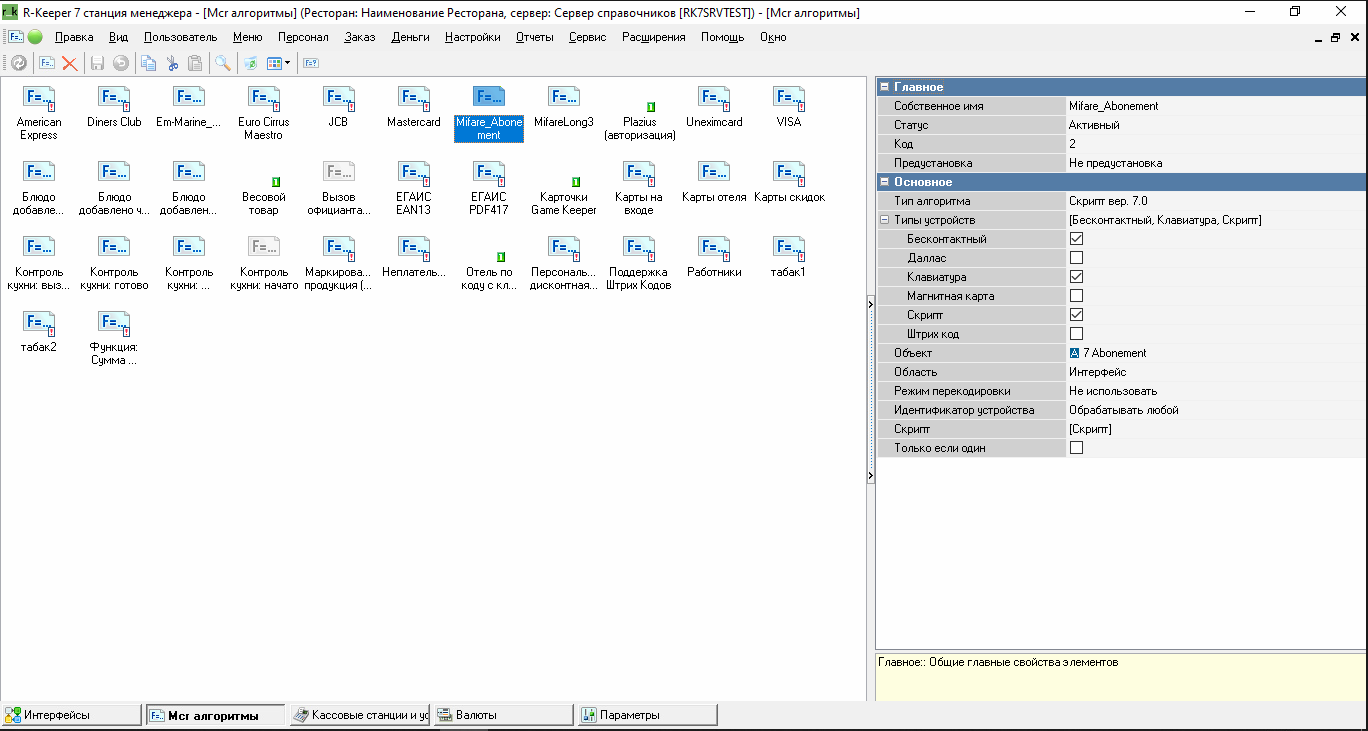Select the Карточки Game Keeper item

click(564, 196)
